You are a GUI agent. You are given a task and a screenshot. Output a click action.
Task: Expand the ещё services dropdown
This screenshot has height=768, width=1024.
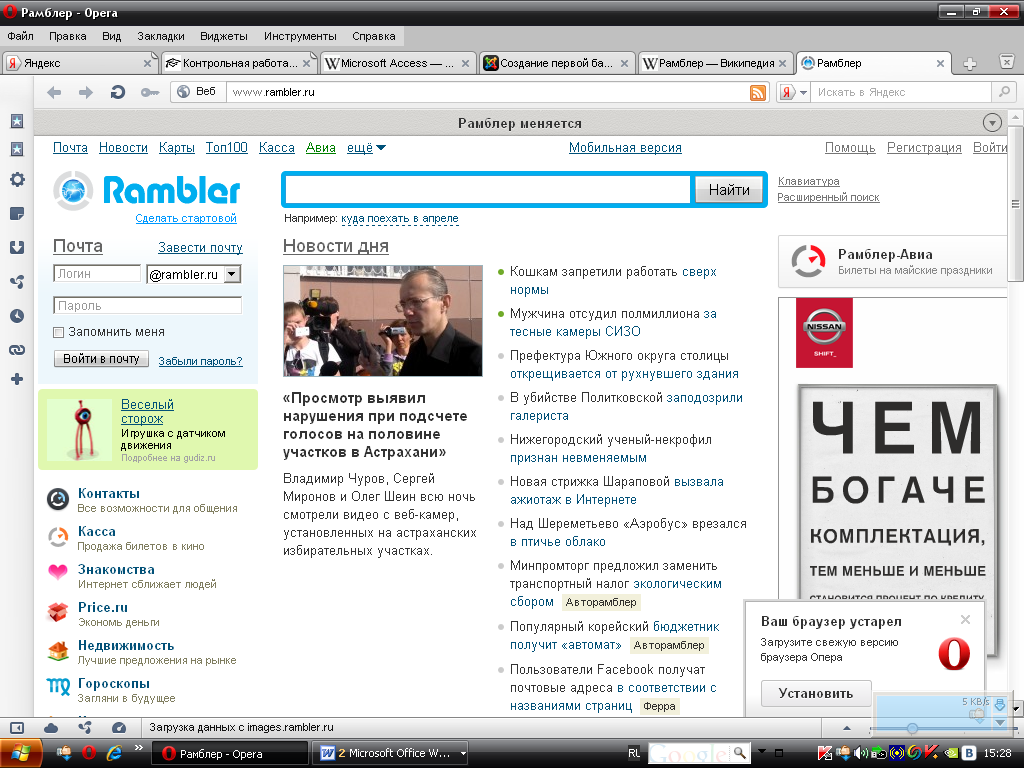point(366,148)
